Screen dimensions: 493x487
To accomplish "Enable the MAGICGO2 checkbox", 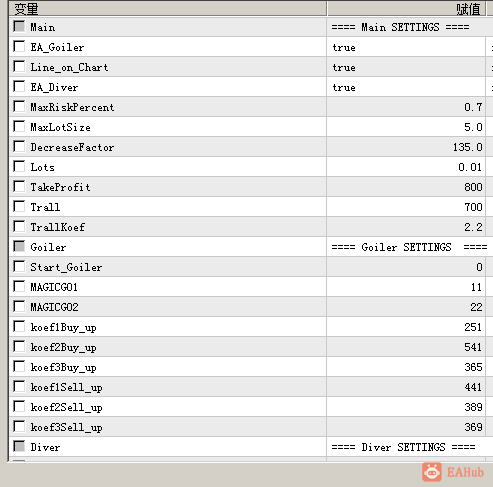I will 19,306.
